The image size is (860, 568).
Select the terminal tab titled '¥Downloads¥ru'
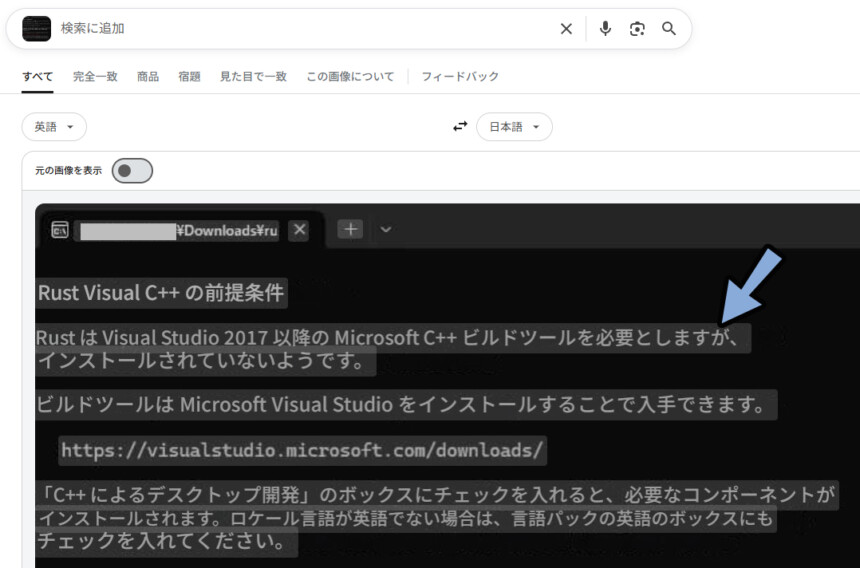click(x=181, y=230)
